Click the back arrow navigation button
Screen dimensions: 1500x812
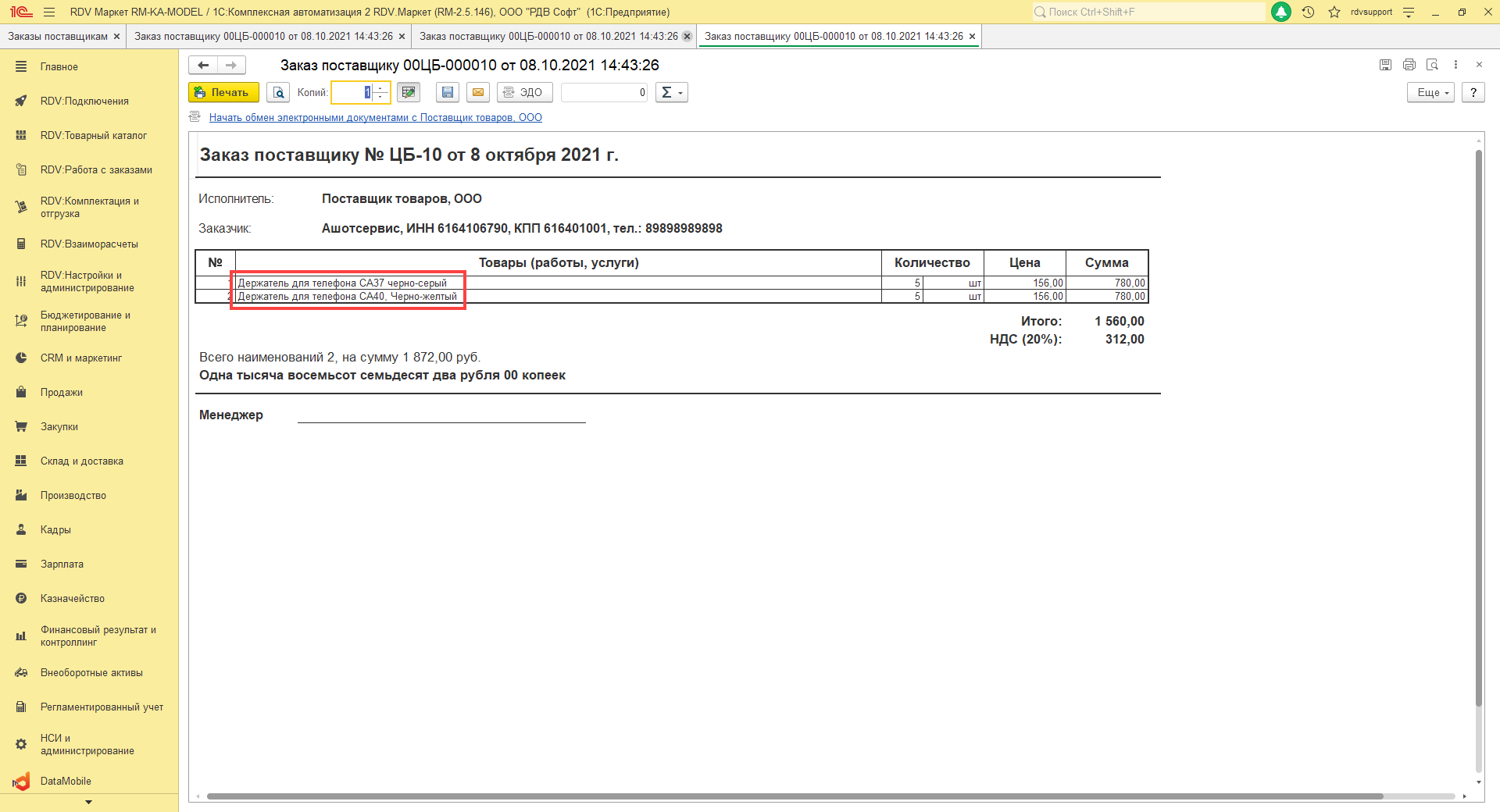(203, 65)
